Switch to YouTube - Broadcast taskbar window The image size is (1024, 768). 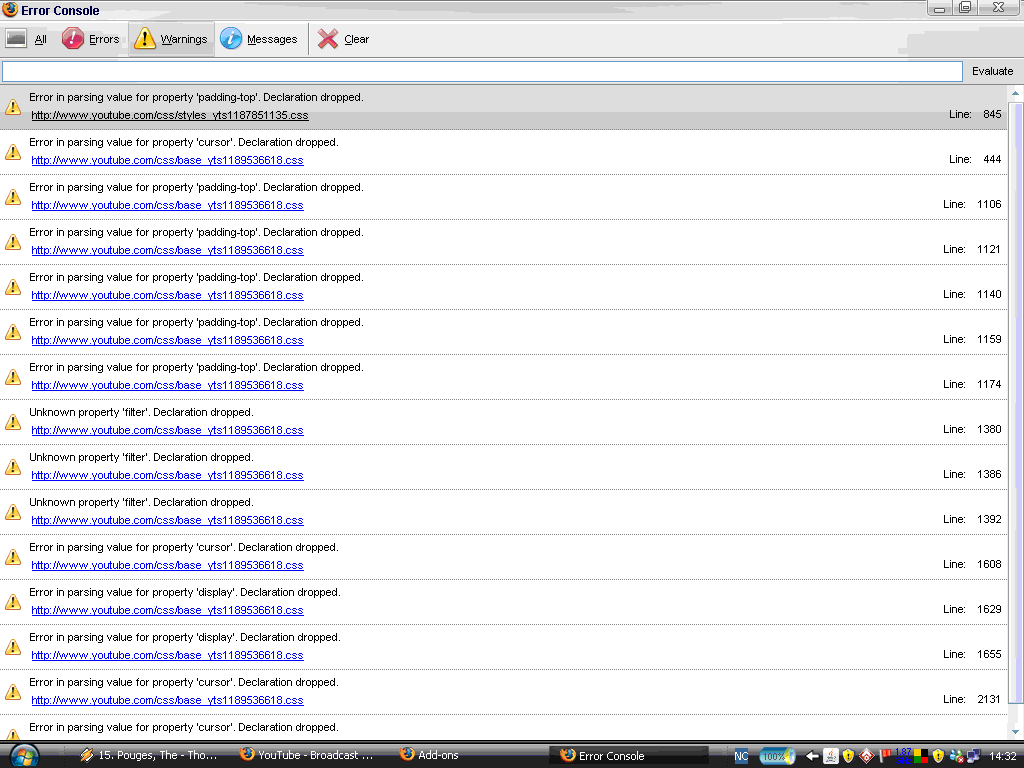point(308,756)
